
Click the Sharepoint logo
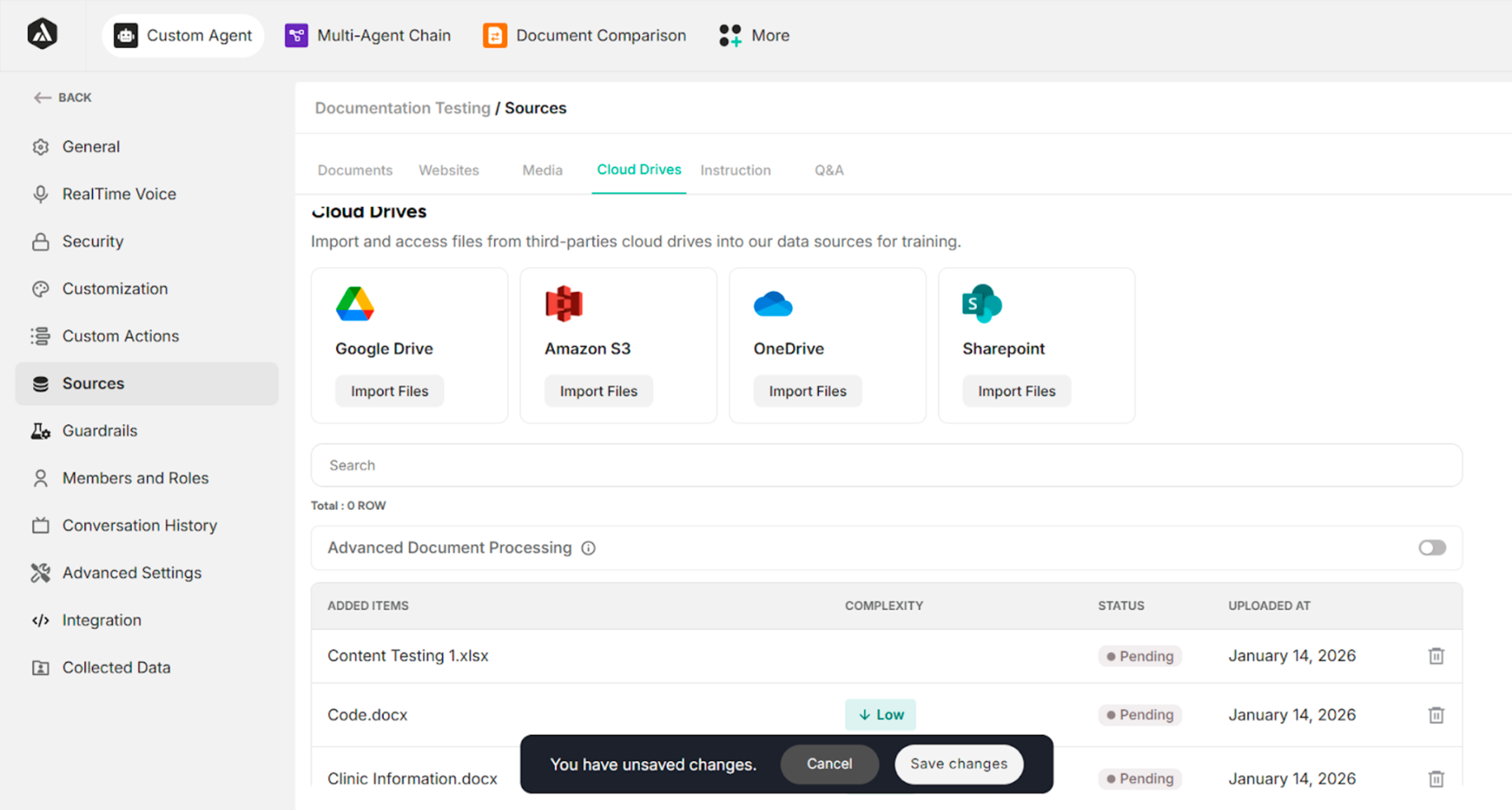981,304
